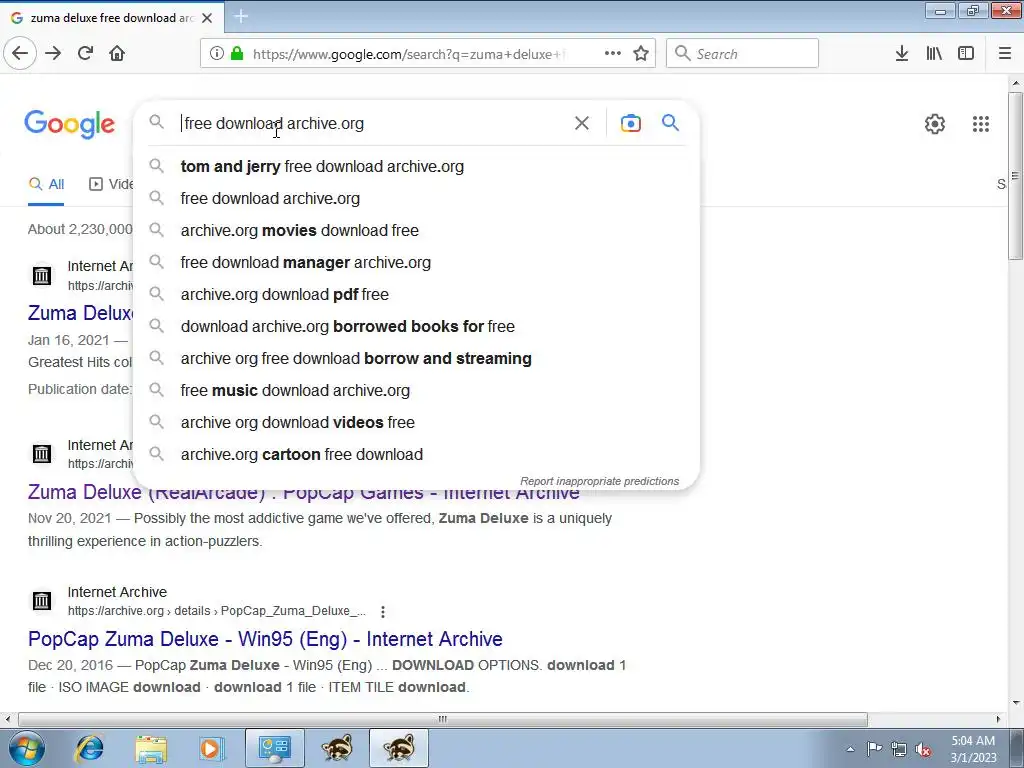Click Report inappropriate predictions link
Screen dimensions: 1024x768
coord(600,481)
